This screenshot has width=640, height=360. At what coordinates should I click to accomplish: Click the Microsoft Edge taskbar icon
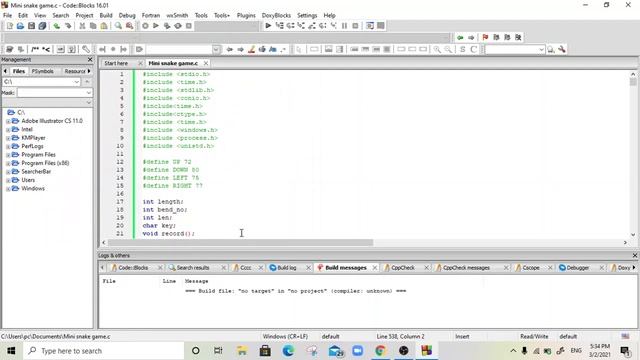[x=288, y=351]
